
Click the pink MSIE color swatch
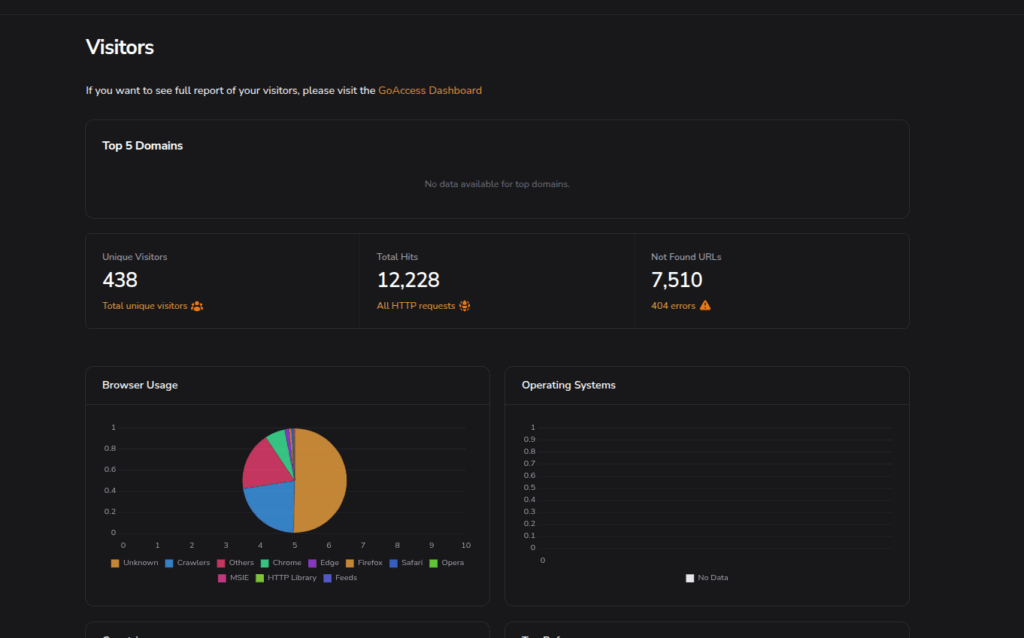(x=222, y=578)
